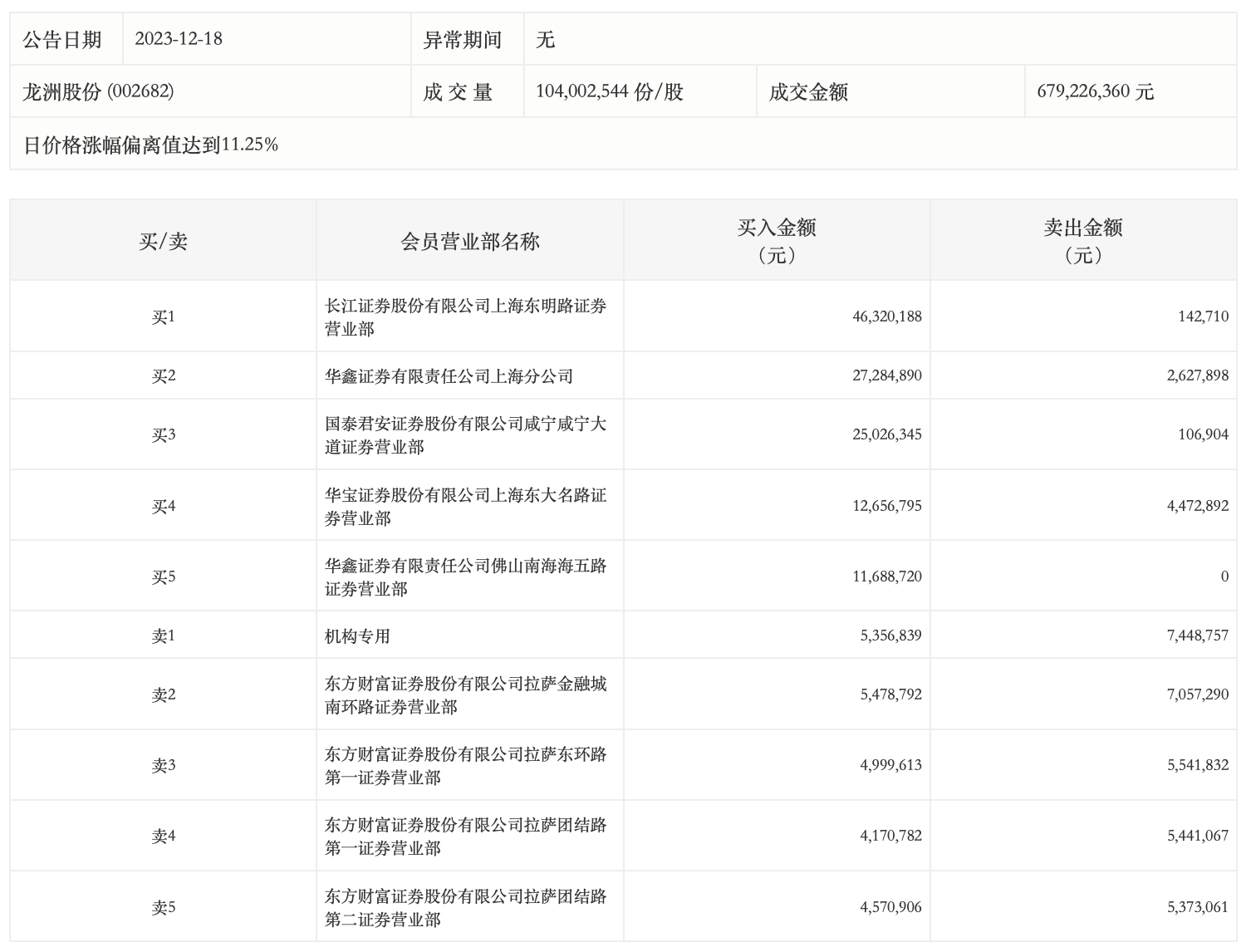Click the 卖出金额（元） column header

1083,241
